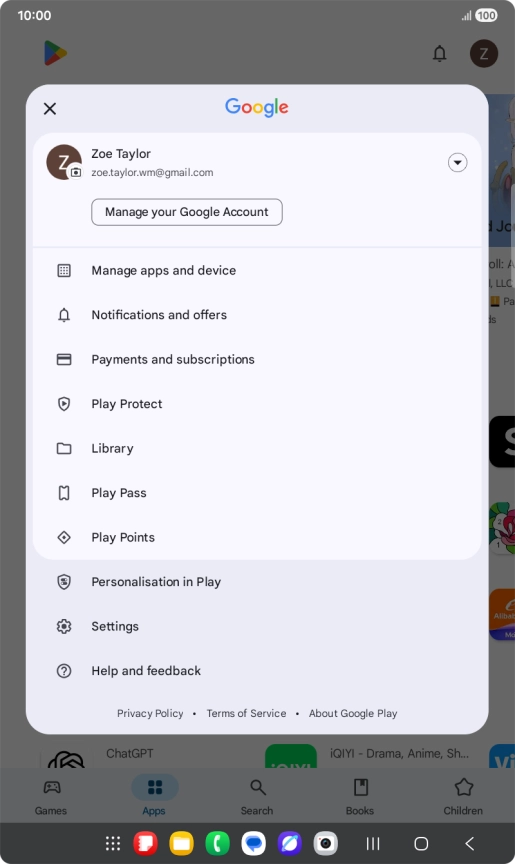This screenshot has height=864, width=515.
Task: Switch to the Games tab
Action: click(51, 796)
